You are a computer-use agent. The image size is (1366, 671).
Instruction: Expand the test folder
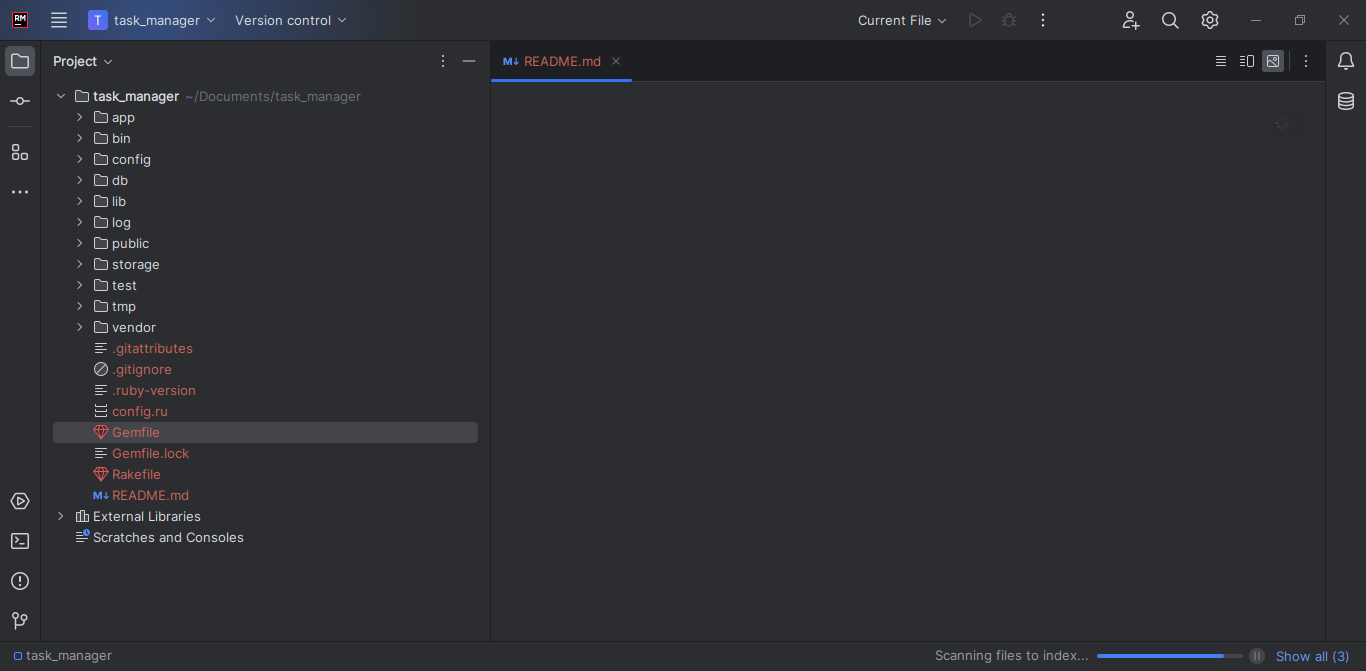click(x=80, y=285)
